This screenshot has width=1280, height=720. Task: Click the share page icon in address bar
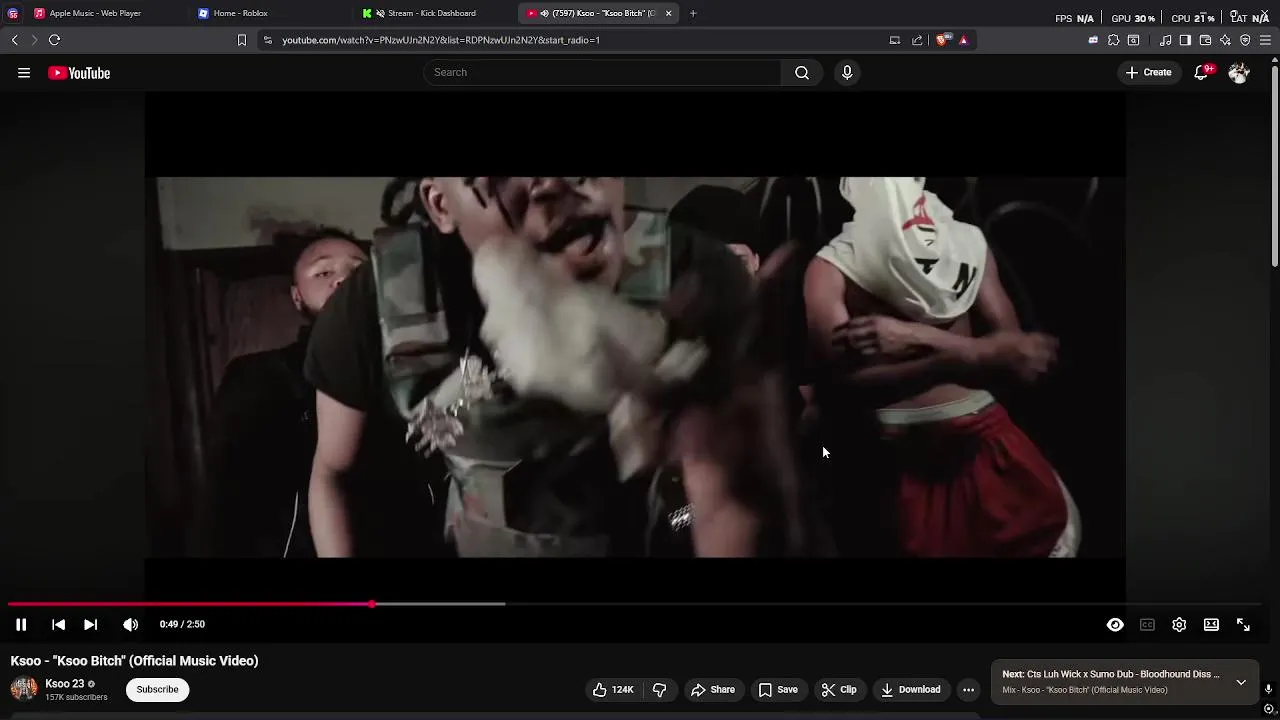[917, 40]
